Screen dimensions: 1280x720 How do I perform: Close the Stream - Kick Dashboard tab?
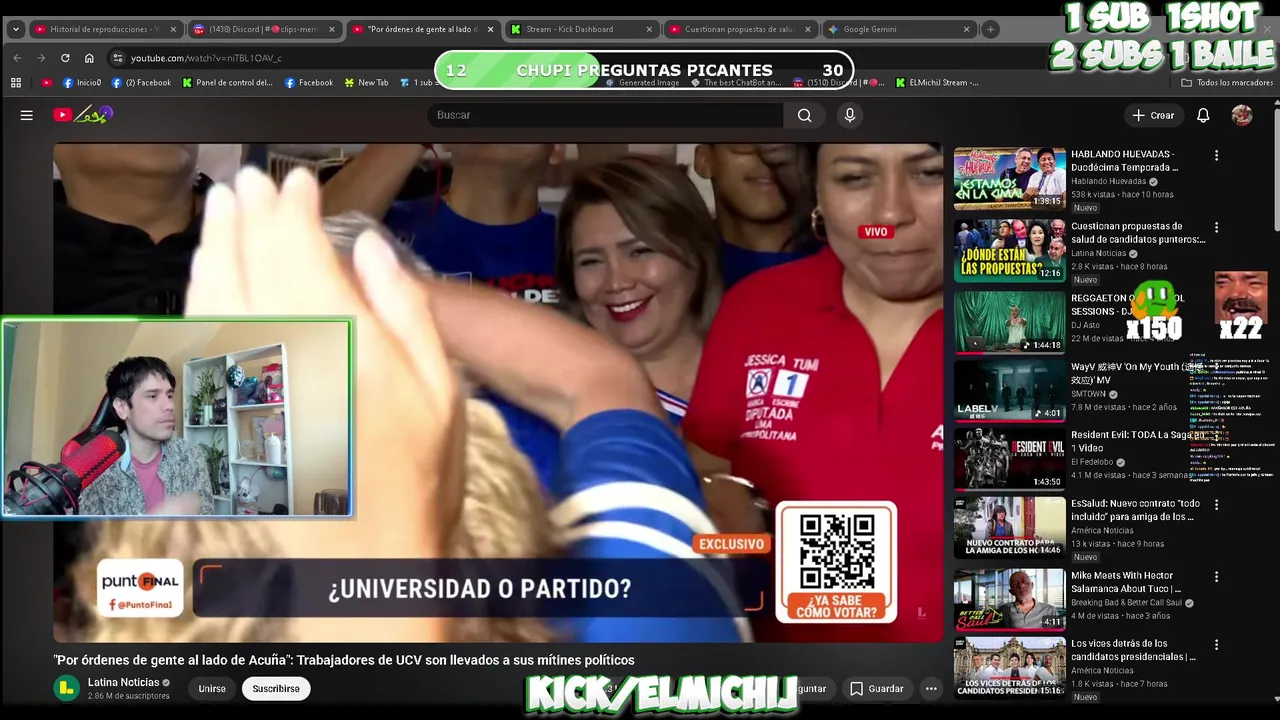click(649, 29)
